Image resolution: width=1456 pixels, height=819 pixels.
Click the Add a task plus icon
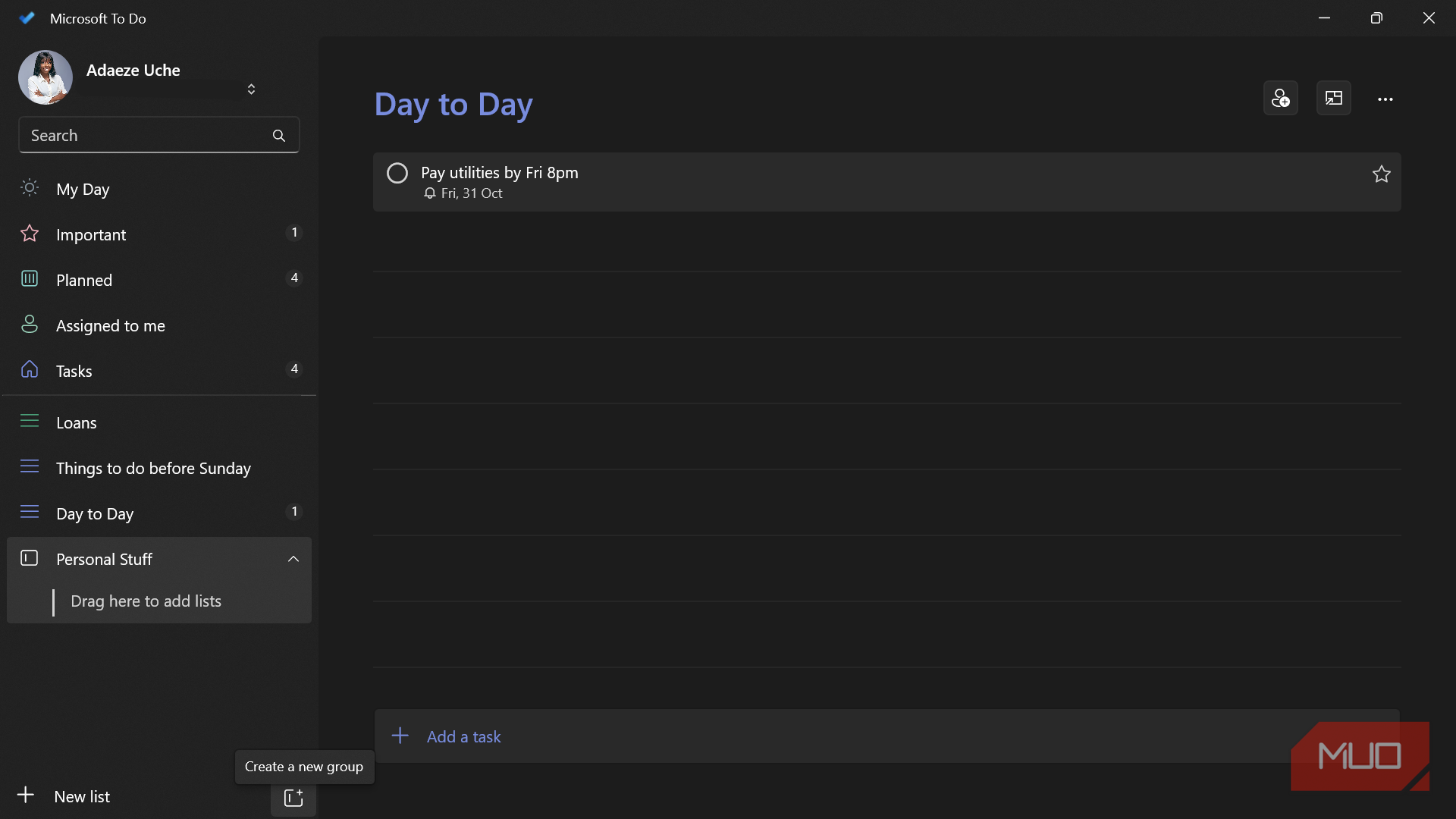pos(400,736)
